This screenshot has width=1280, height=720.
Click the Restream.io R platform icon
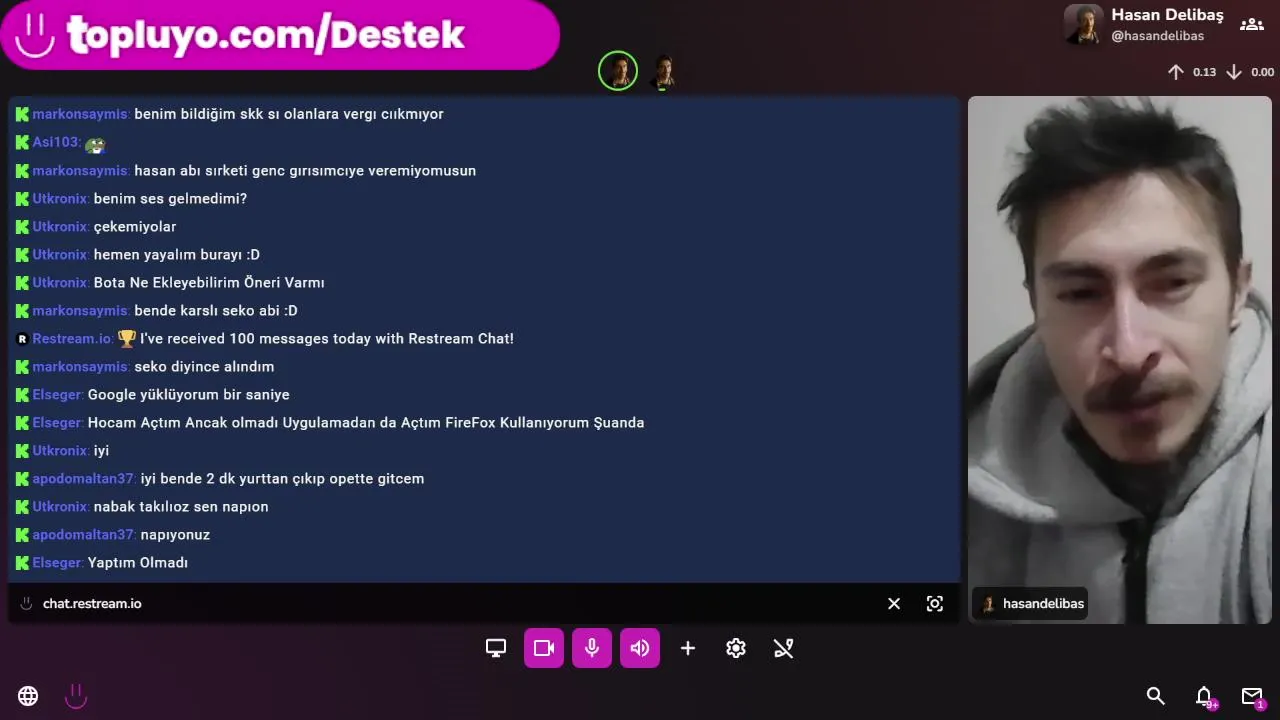click(22, 339)
